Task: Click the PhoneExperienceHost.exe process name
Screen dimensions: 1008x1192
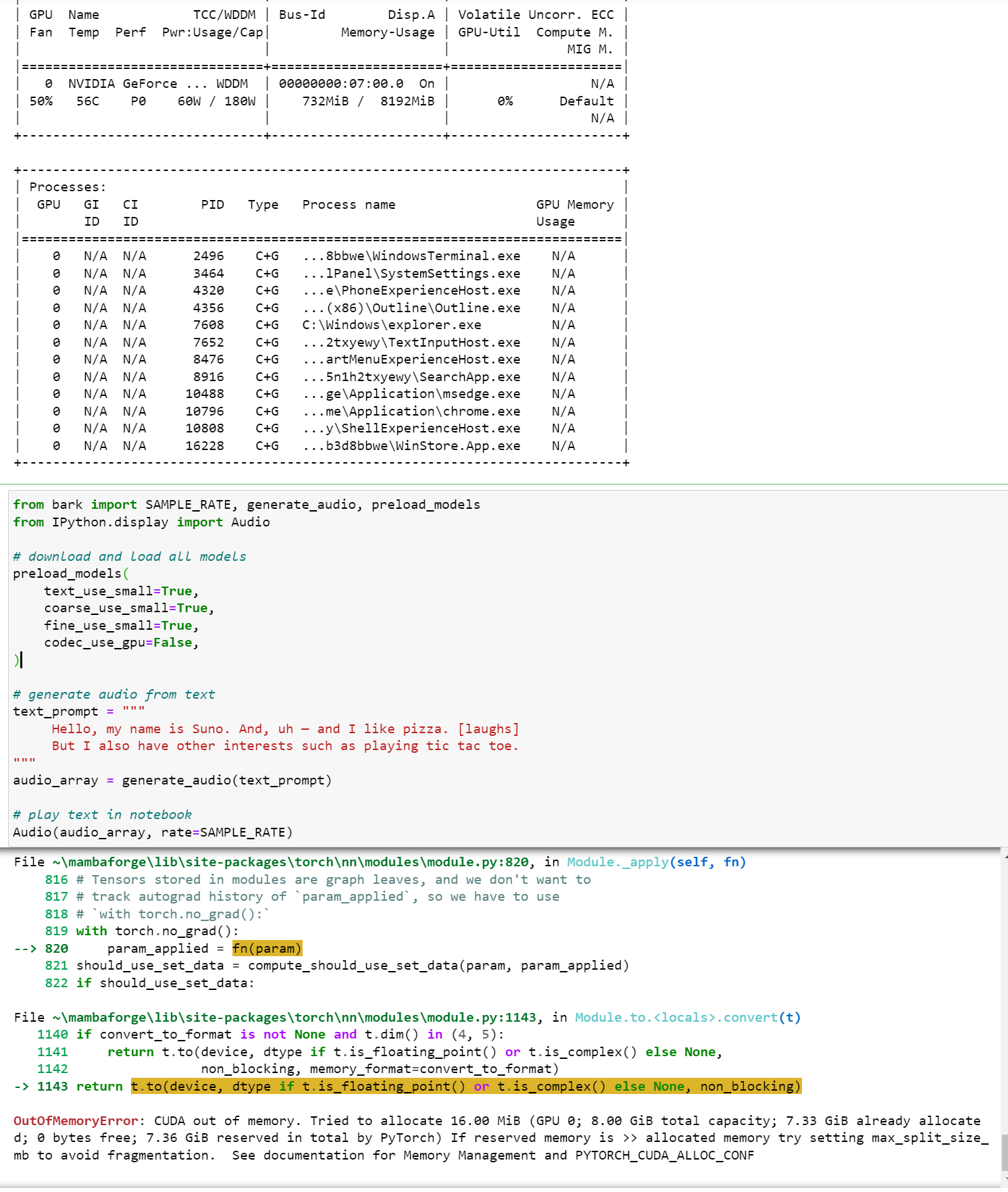Action: point(411,291)
